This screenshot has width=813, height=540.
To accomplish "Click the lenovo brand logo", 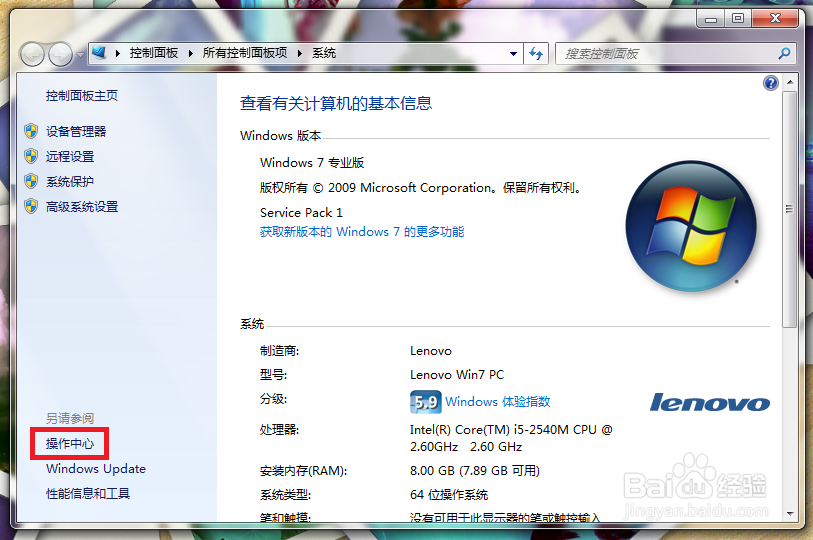I will pos(710,403).
